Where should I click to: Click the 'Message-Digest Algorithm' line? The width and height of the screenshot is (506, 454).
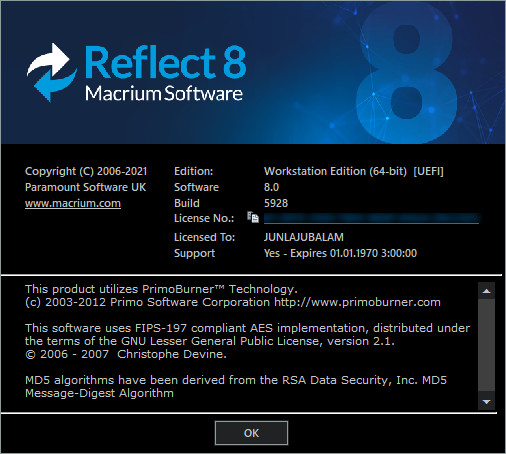click(x=99, y=393)
